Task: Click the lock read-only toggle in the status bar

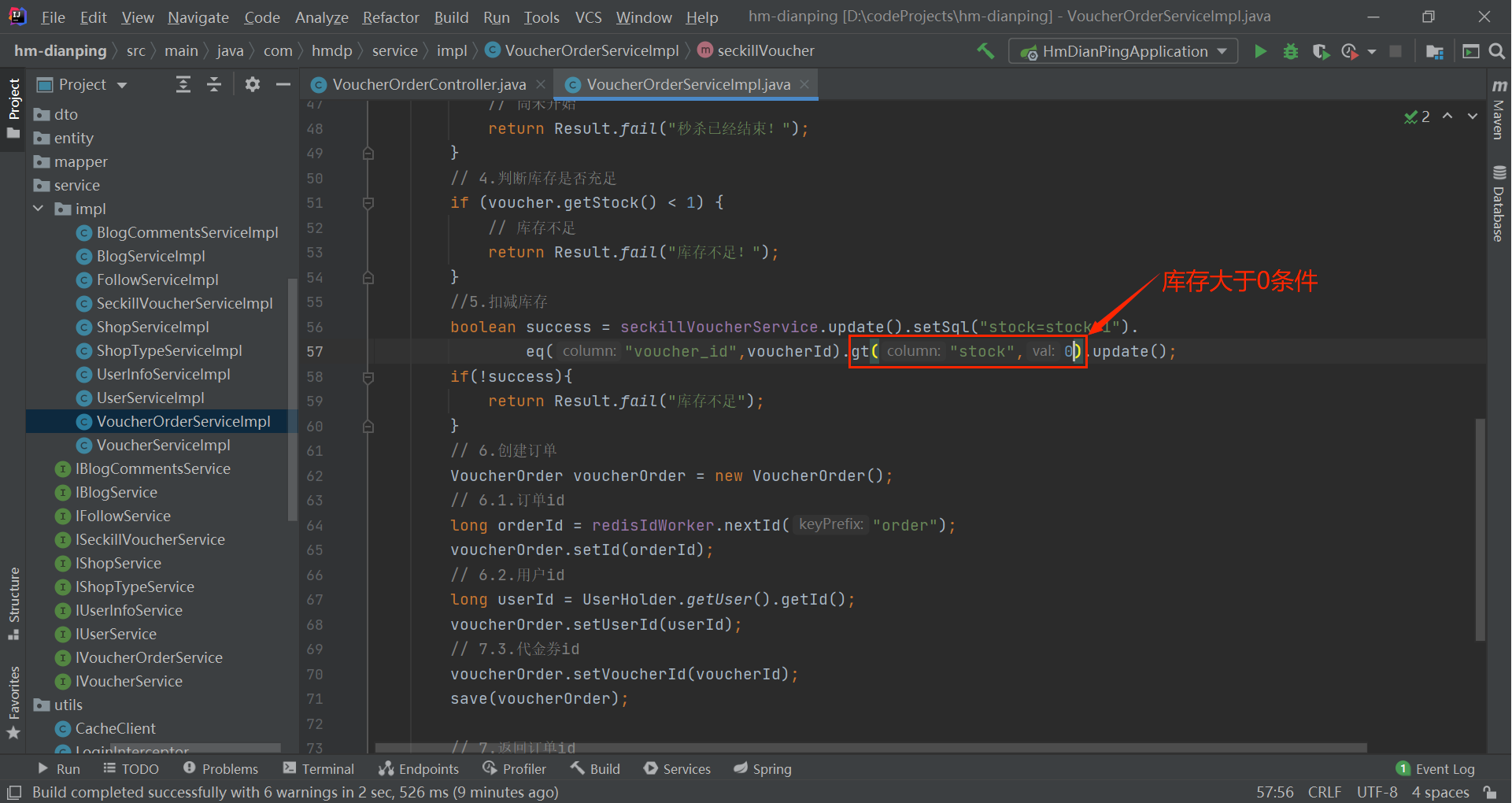Action: (1490, 792)
